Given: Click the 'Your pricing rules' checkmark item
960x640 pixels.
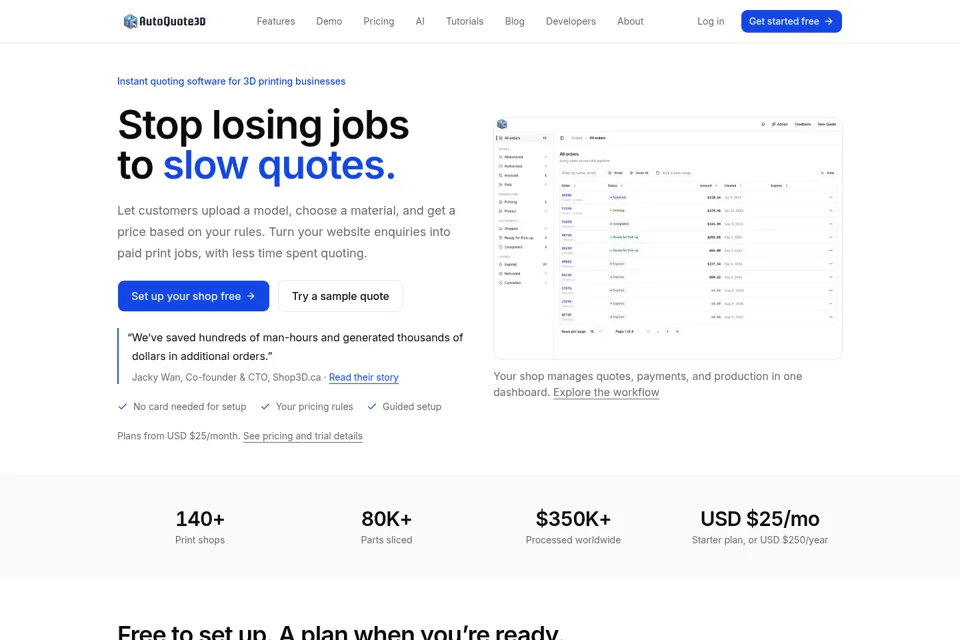Looking at the screenshot, I should (307, 407).
